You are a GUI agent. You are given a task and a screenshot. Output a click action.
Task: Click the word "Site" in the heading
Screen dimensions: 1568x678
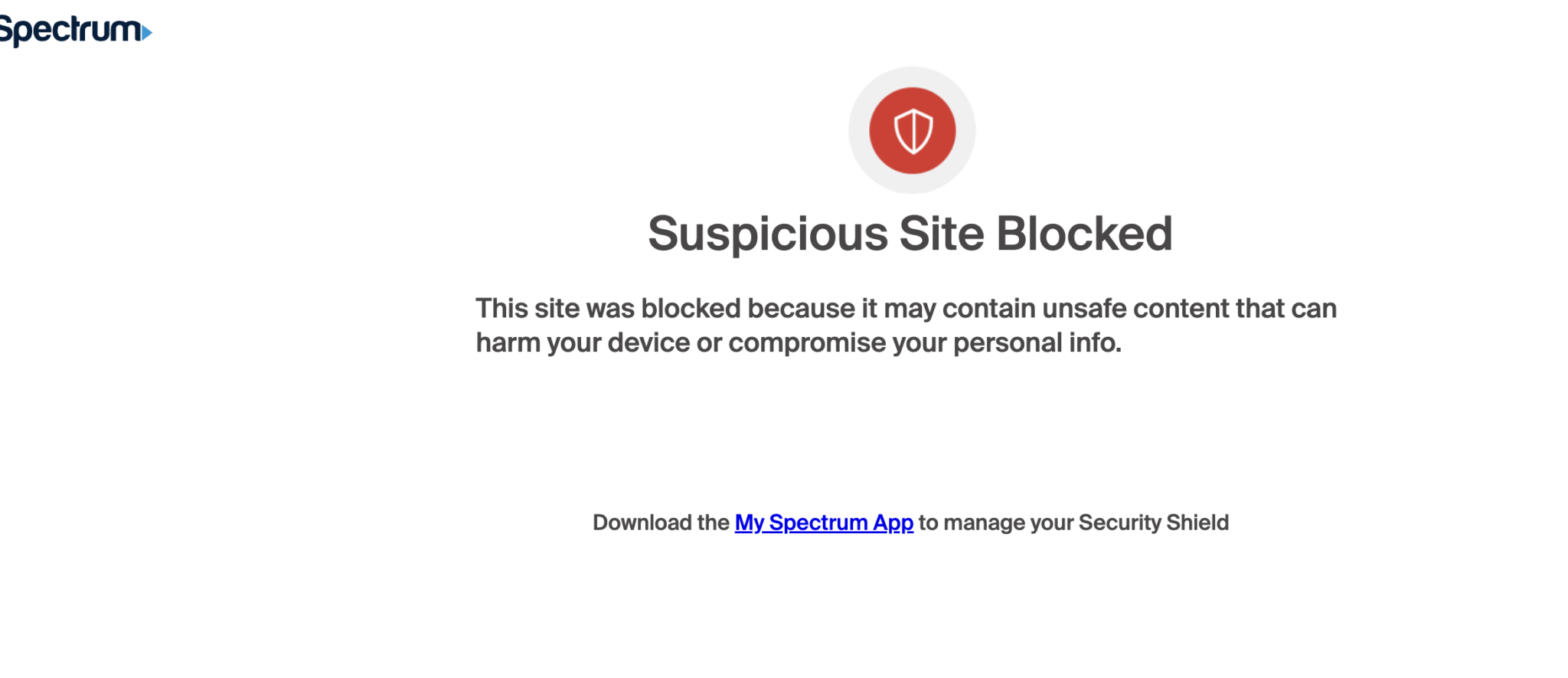941,234
